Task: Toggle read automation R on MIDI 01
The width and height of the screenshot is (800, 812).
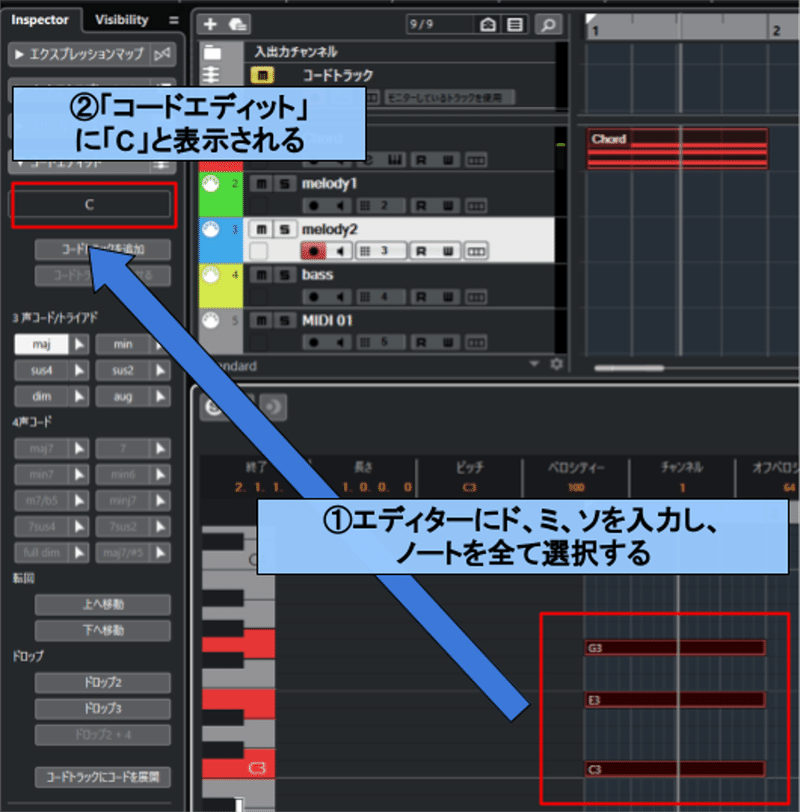Action: 421,342
